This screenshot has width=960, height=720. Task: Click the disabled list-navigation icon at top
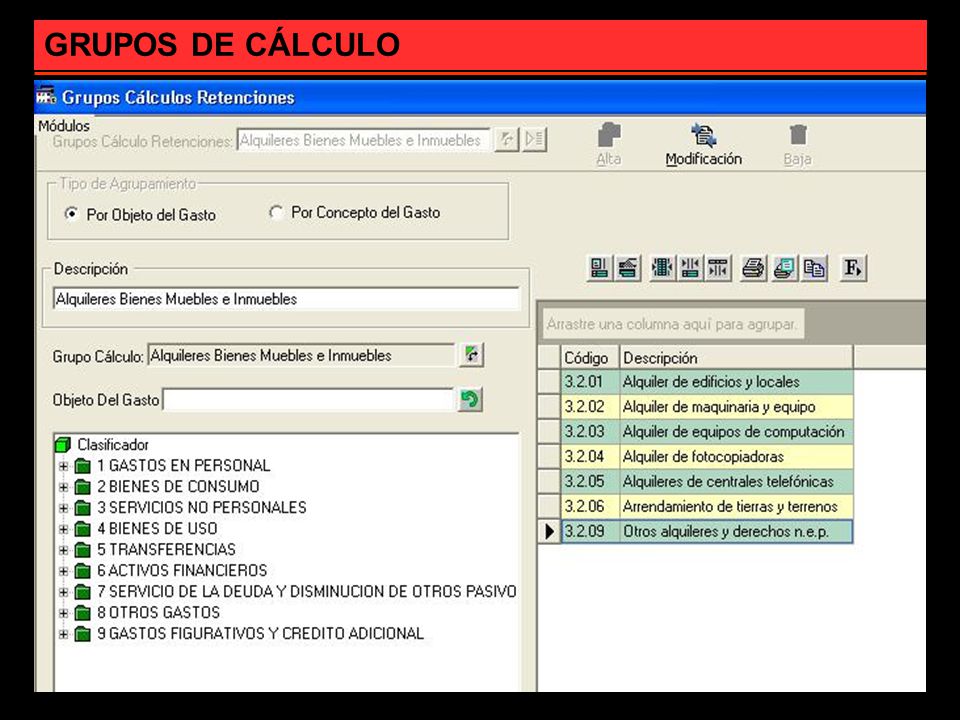coord(534,140)
